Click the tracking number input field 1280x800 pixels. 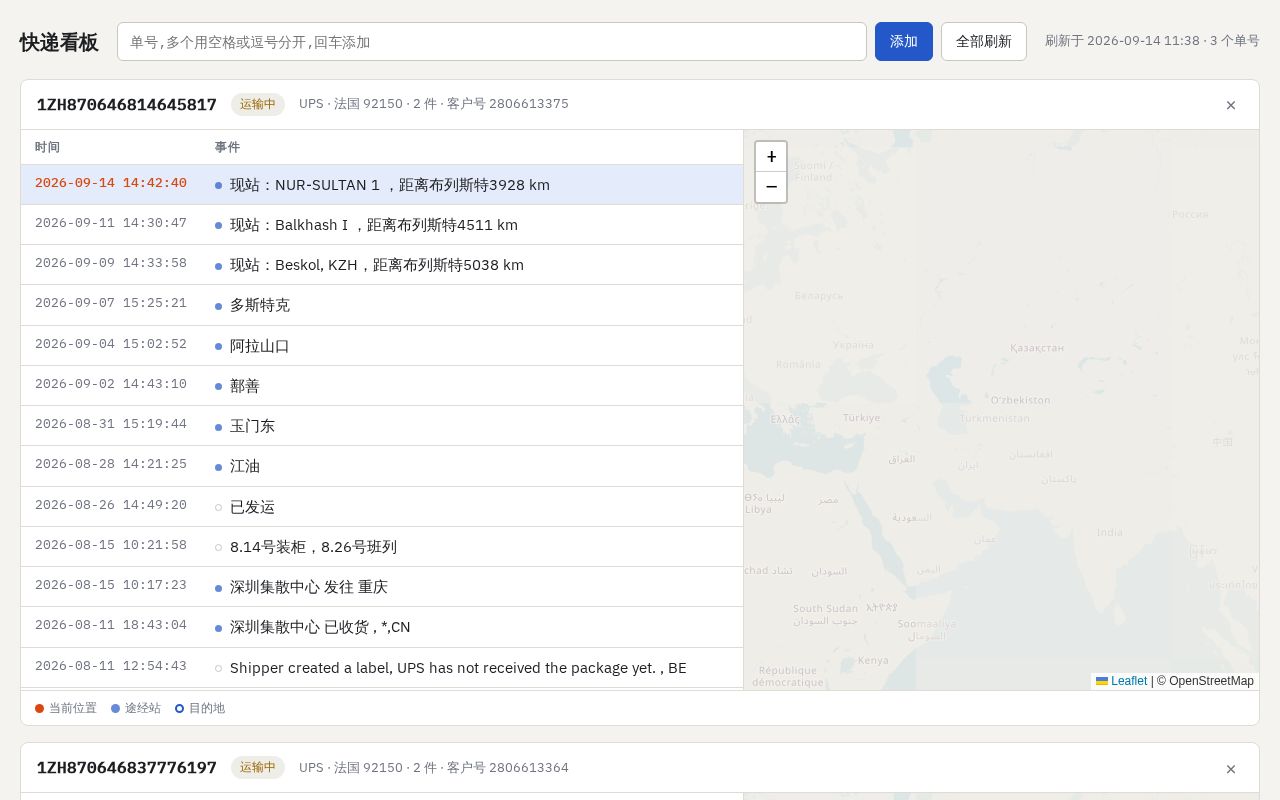pyautogui.click(x=492, y=42)
